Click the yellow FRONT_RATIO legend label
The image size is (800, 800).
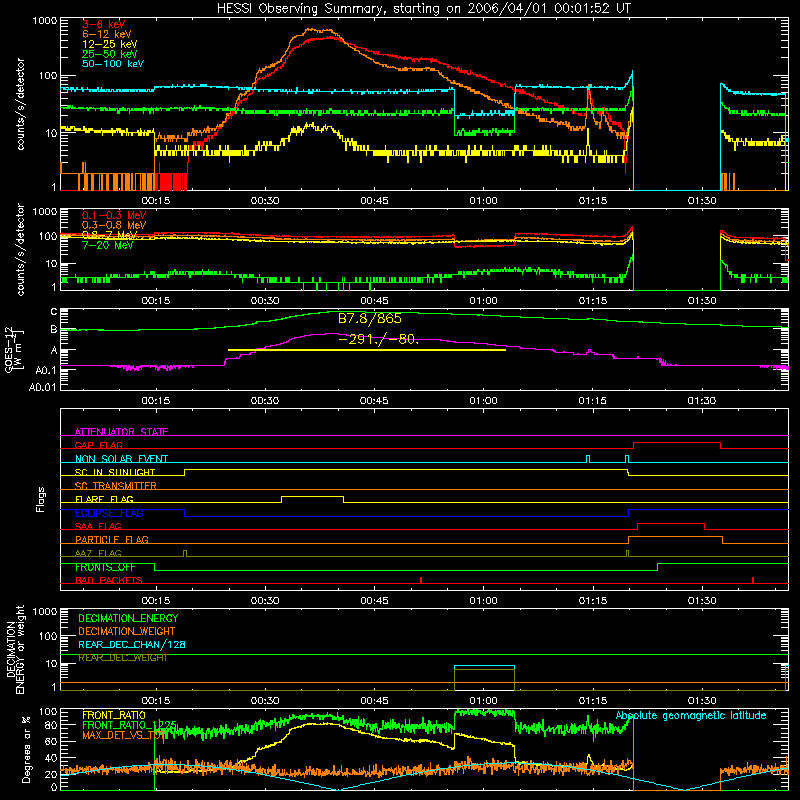114,715
